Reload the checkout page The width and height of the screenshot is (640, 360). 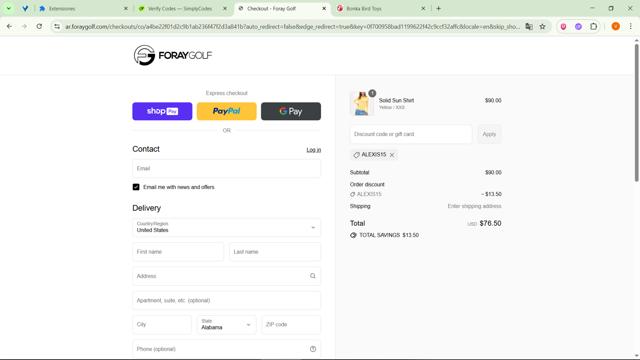[39, 27]
